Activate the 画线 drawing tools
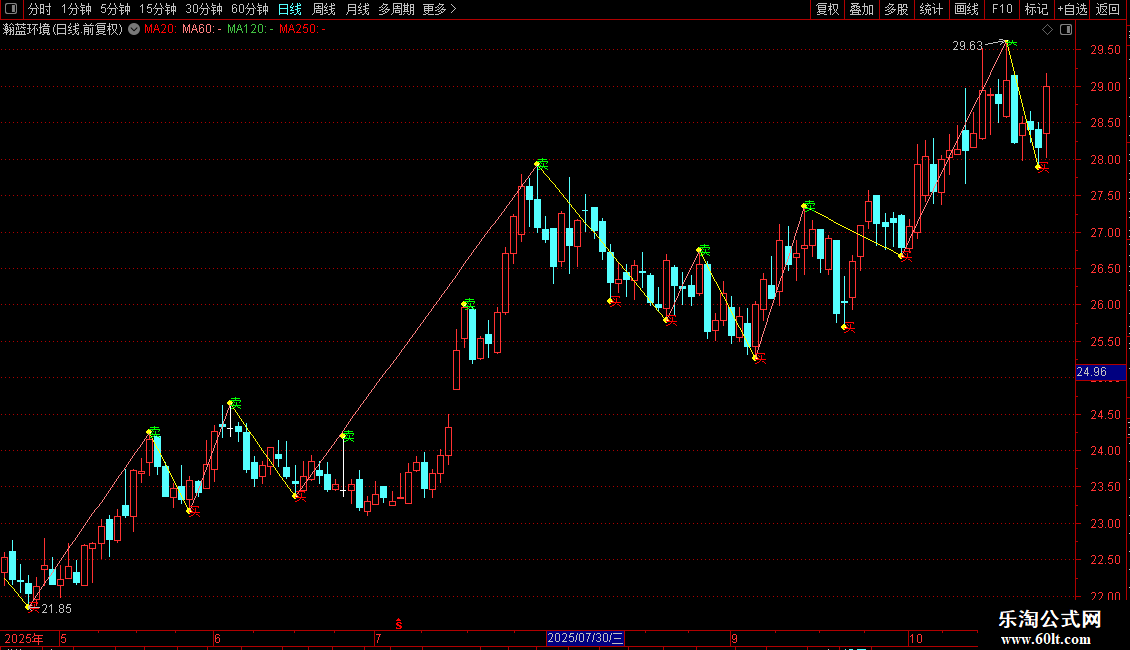The image size is (1130, 650). (966, 9)
